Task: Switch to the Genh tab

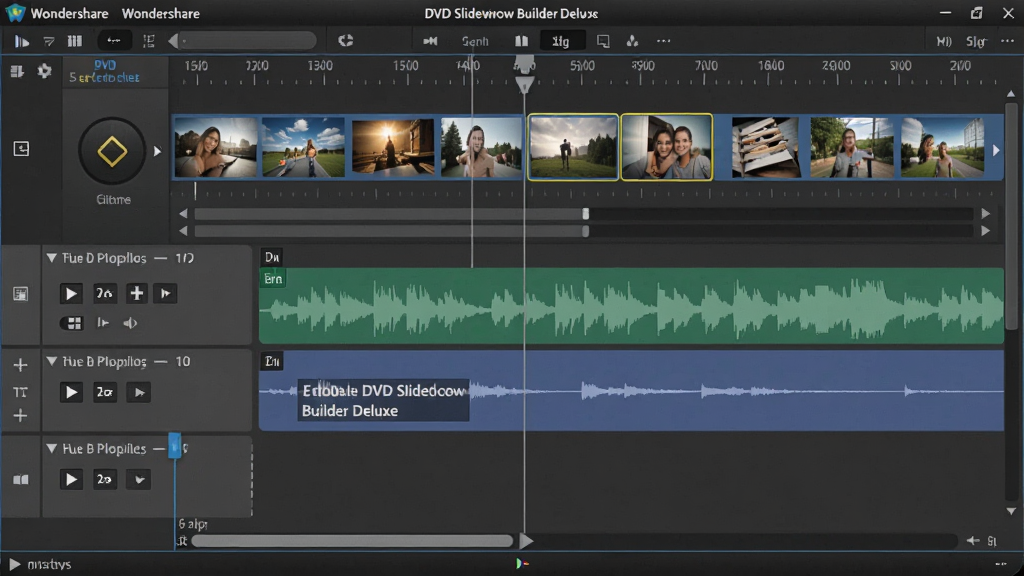Action: point(475,41)
